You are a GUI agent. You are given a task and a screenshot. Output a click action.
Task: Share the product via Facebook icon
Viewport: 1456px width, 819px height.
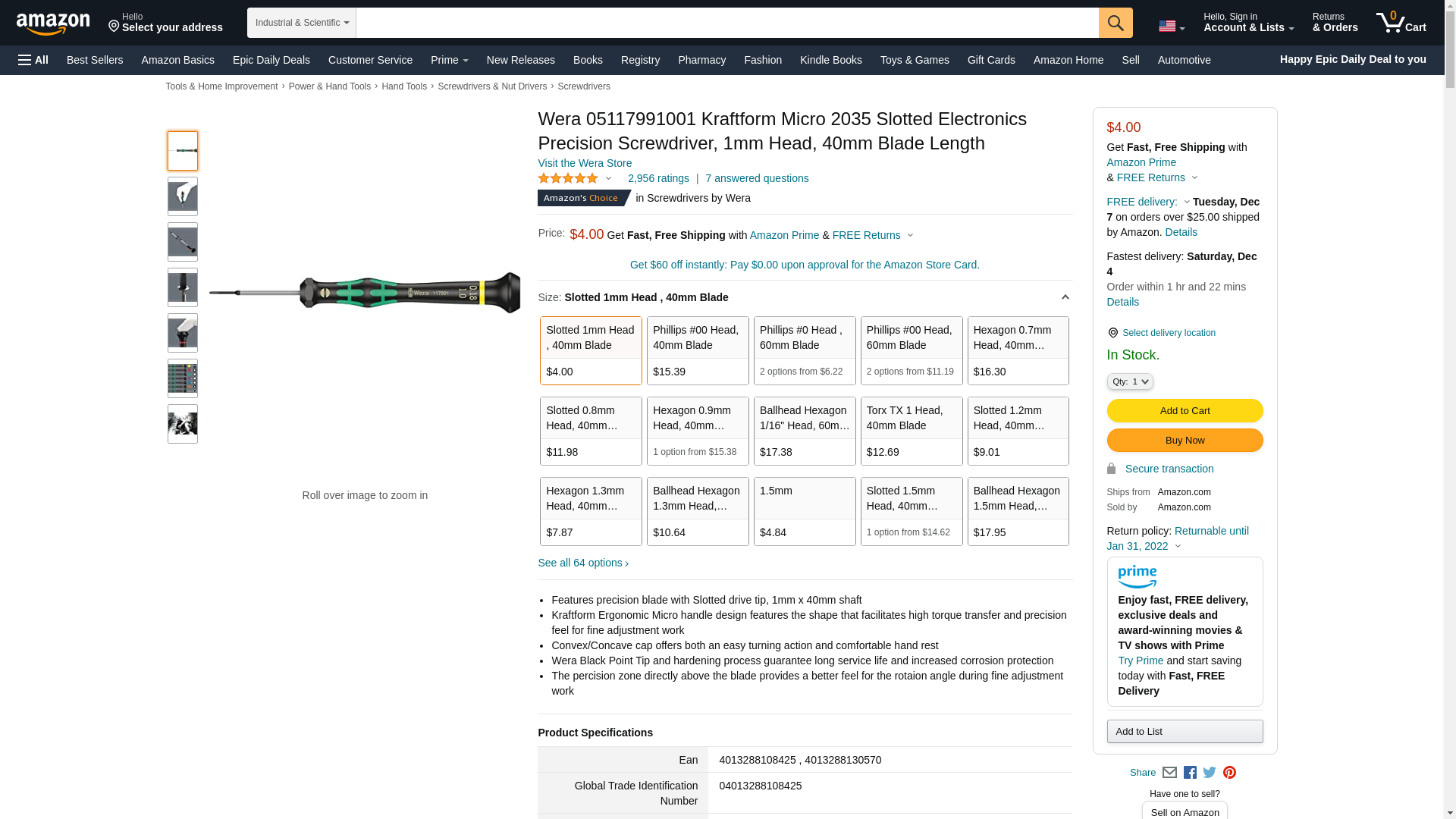tap(1189, 773)
